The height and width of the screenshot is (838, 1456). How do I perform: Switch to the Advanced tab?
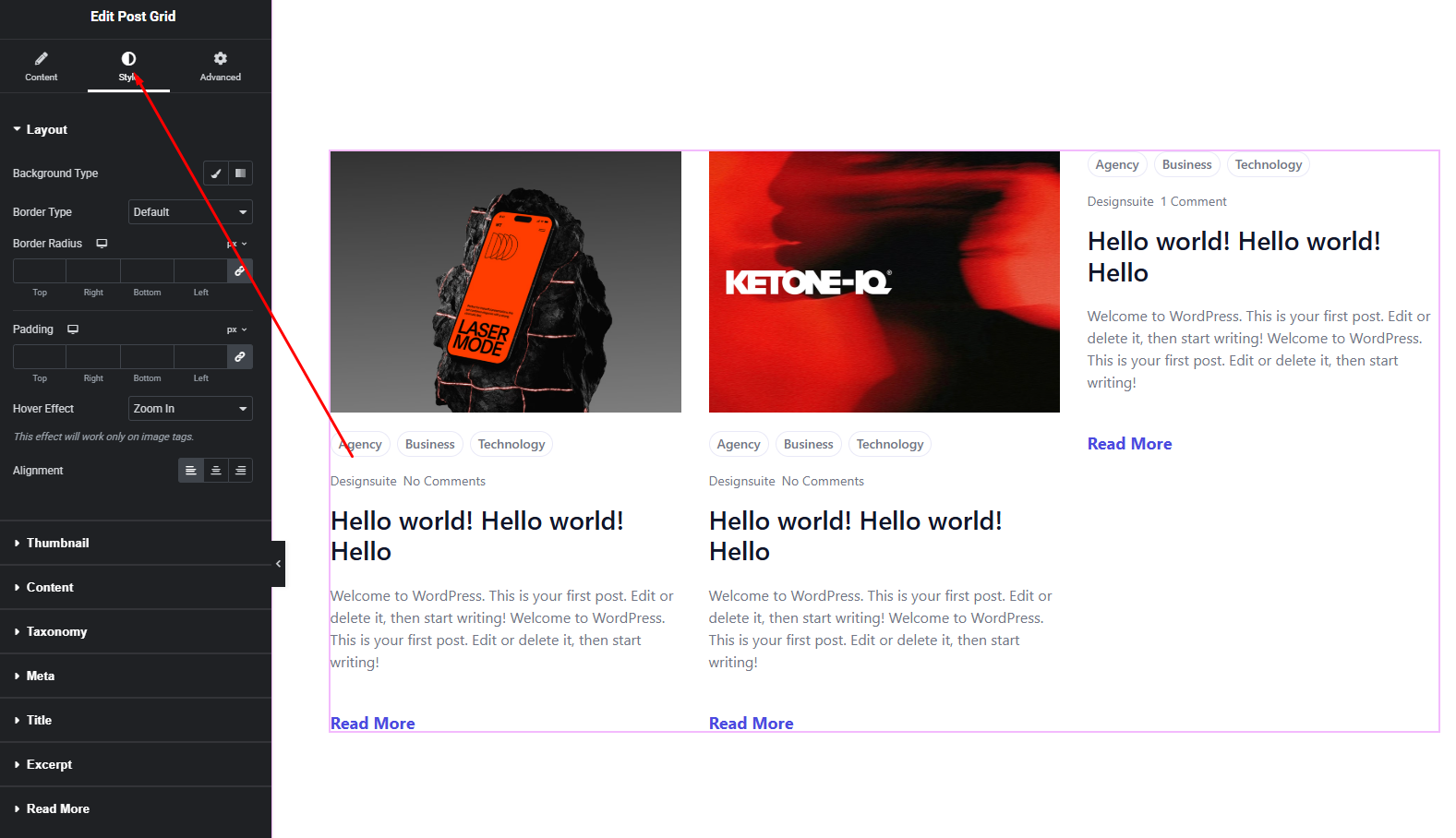(x=220, y=66)
